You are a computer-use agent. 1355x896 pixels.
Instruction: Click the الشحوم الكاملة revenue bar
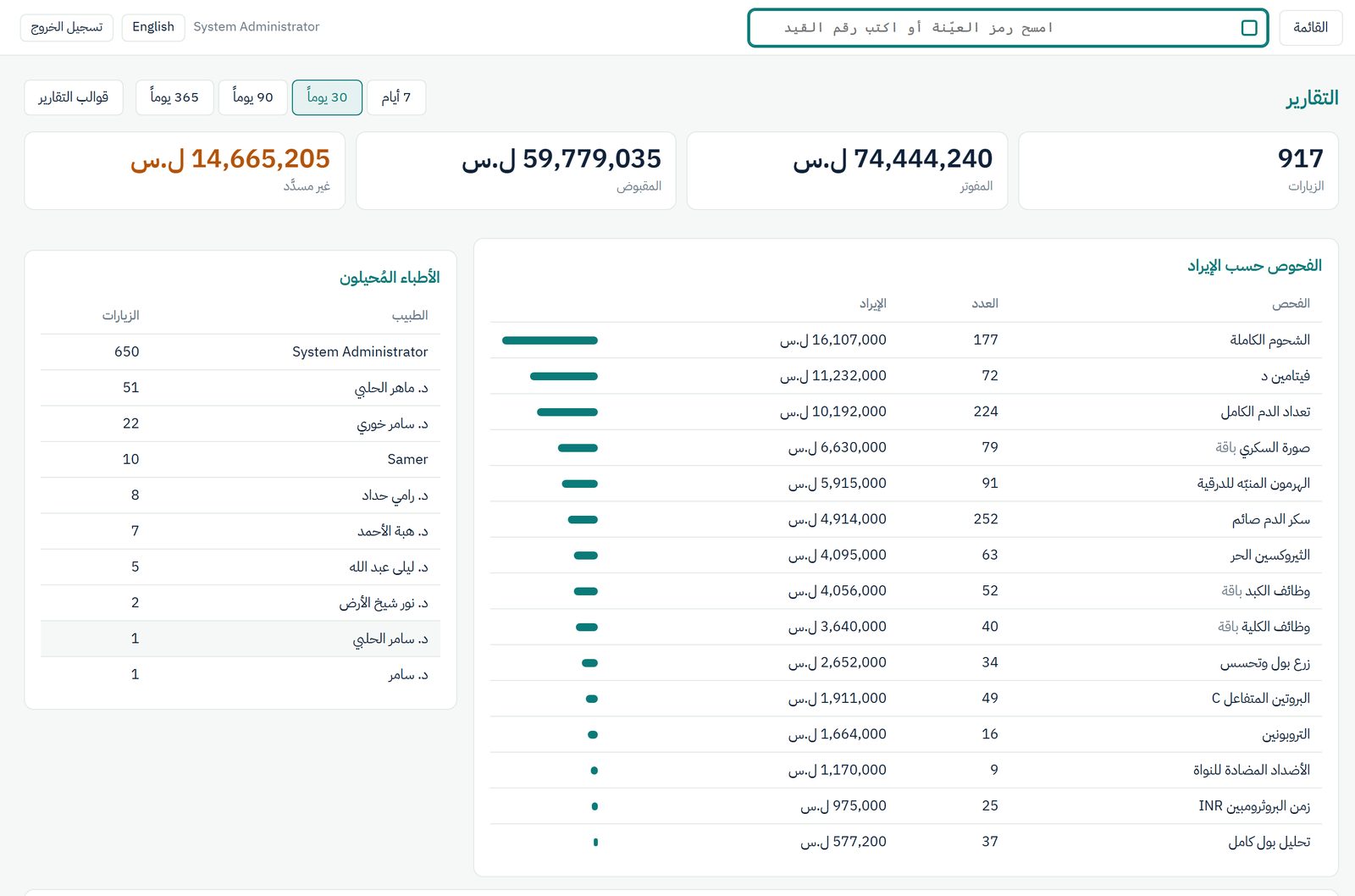(x=550, y=340)
